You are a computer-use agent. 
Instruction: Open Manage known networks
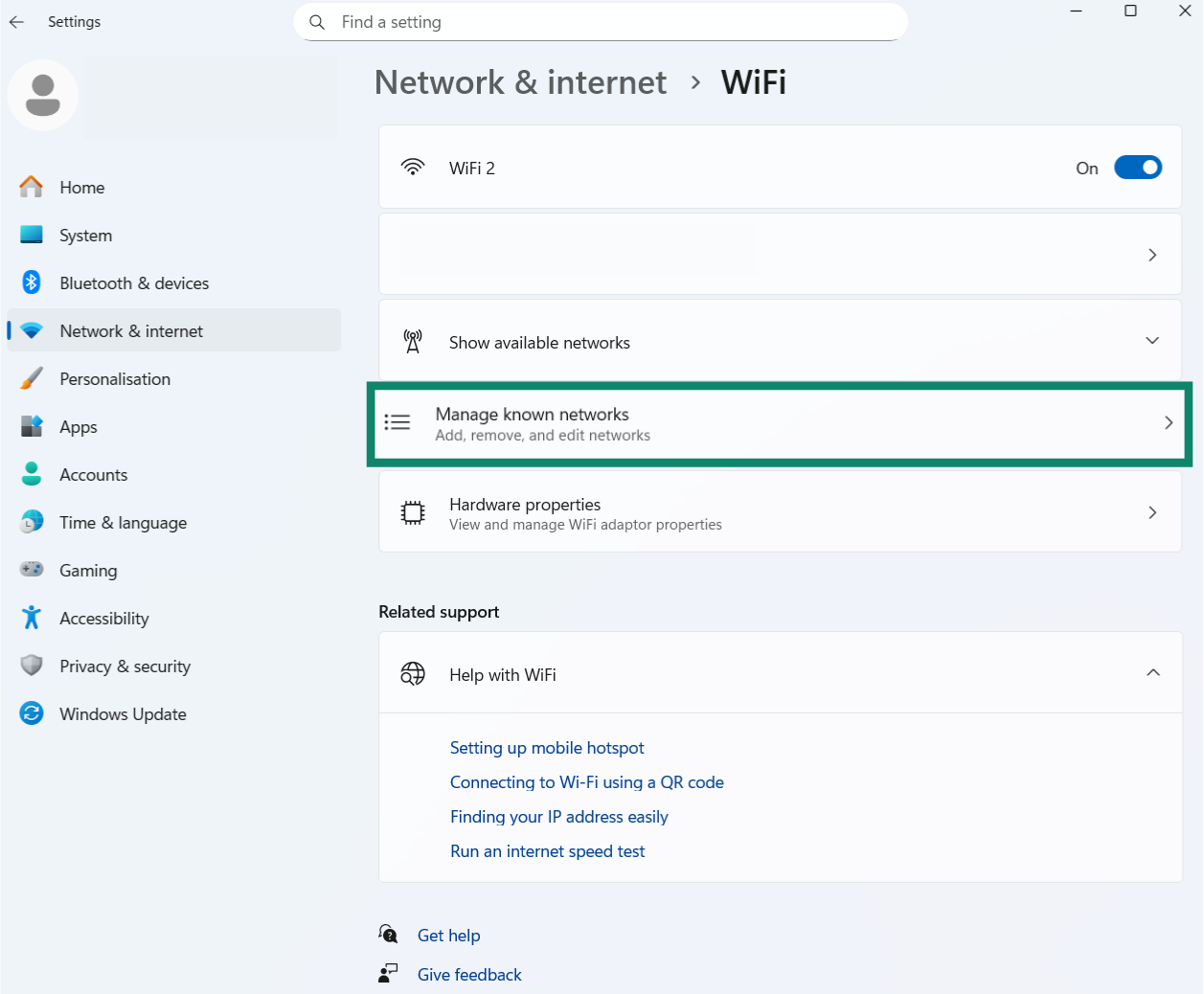point(779,422)
